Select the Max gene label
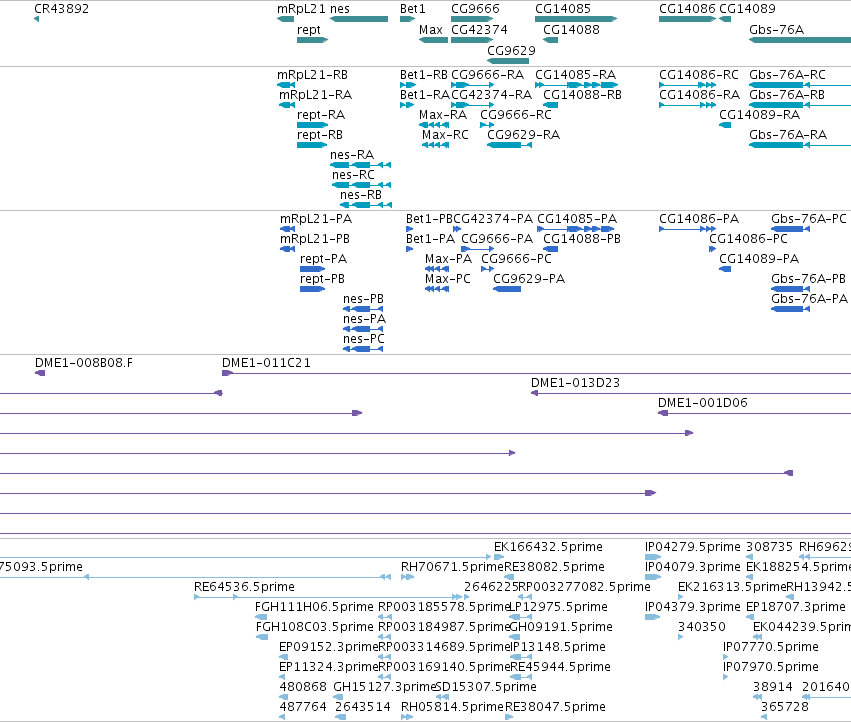The width and height of the screenshot is (851, 722). [431, 30]
